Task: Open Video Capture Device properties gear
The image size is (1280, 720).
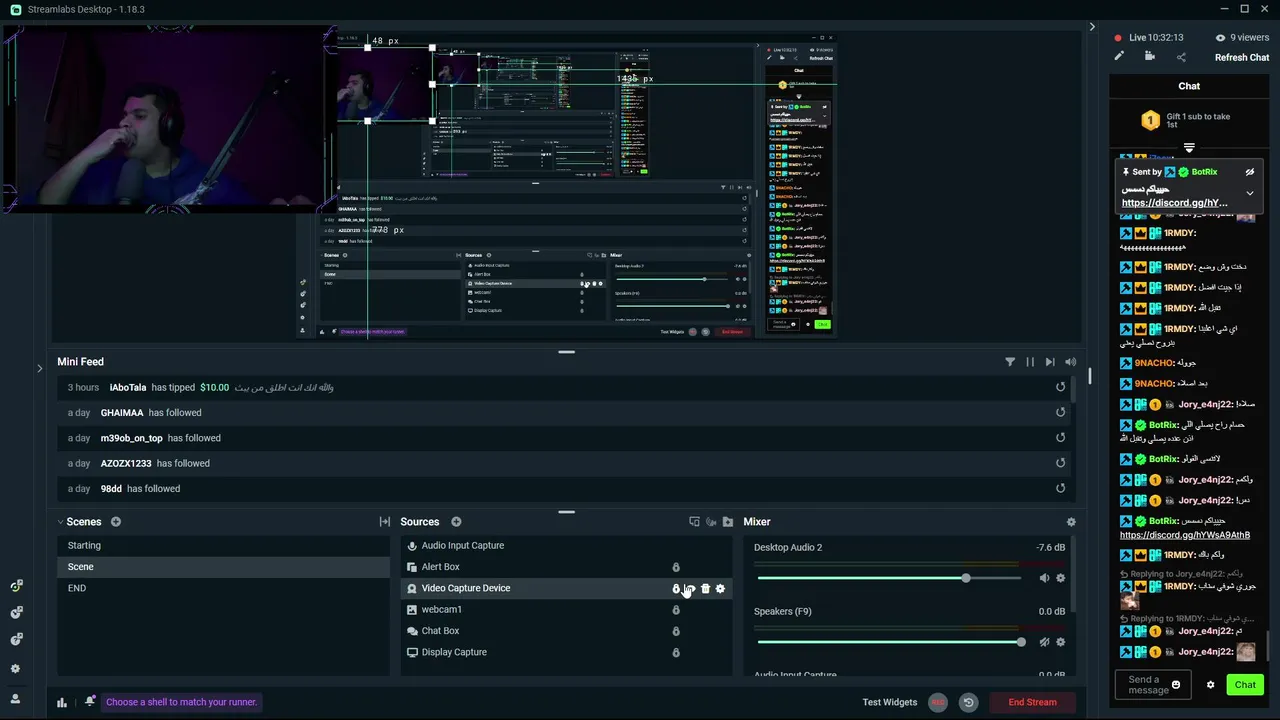Action: point(720,589)
